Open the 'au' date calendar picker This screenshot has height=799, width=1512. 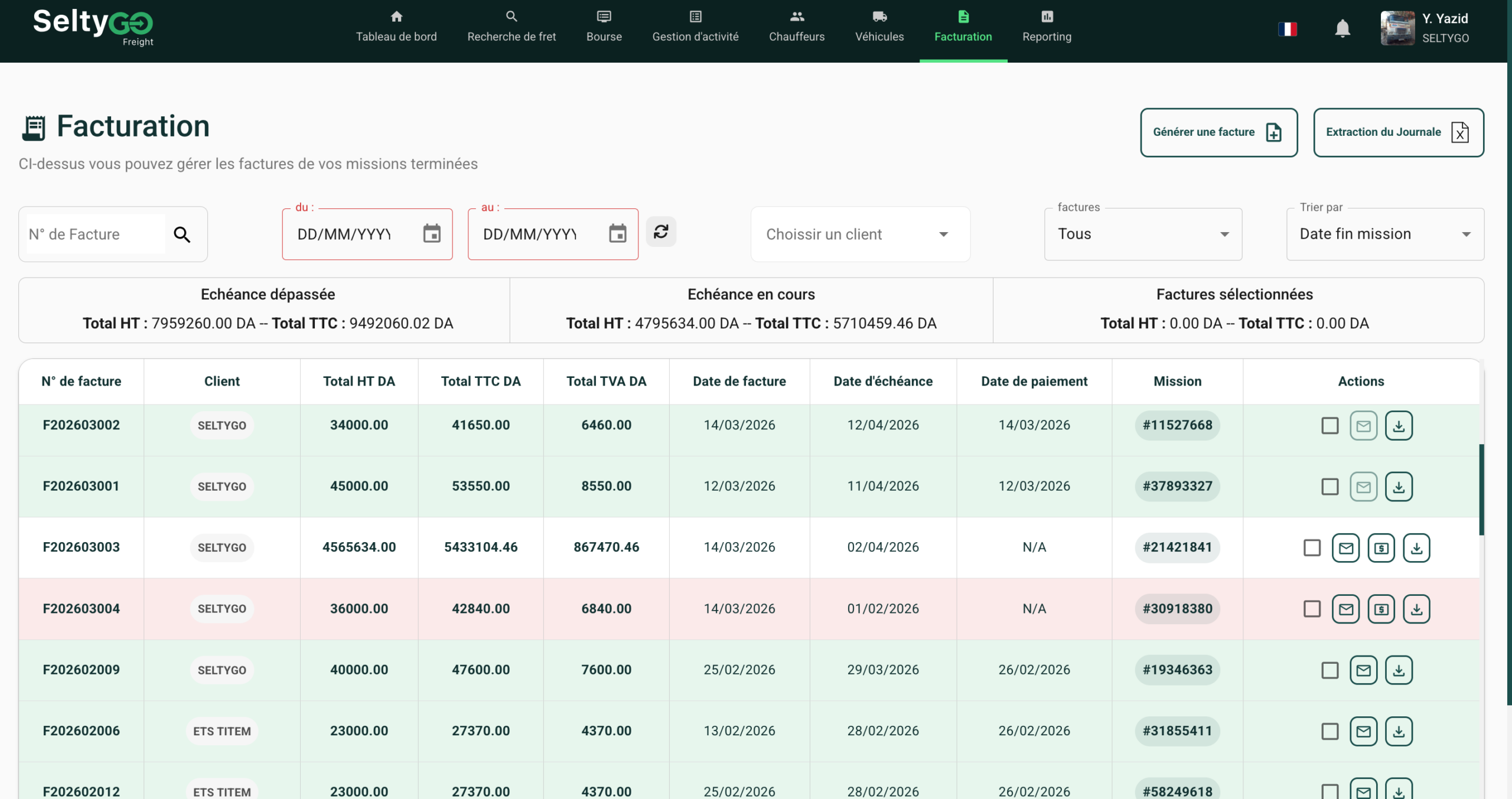pos(617,234)
